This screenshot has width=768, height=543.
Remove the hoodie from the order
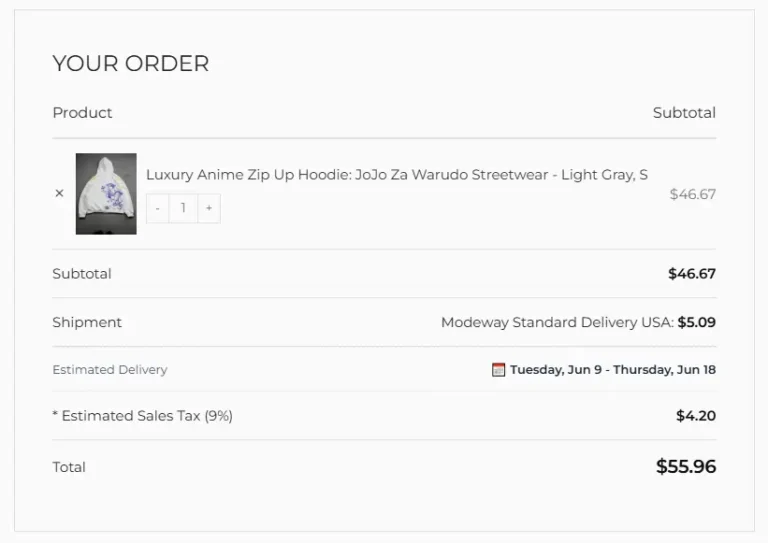coord(59,193)
